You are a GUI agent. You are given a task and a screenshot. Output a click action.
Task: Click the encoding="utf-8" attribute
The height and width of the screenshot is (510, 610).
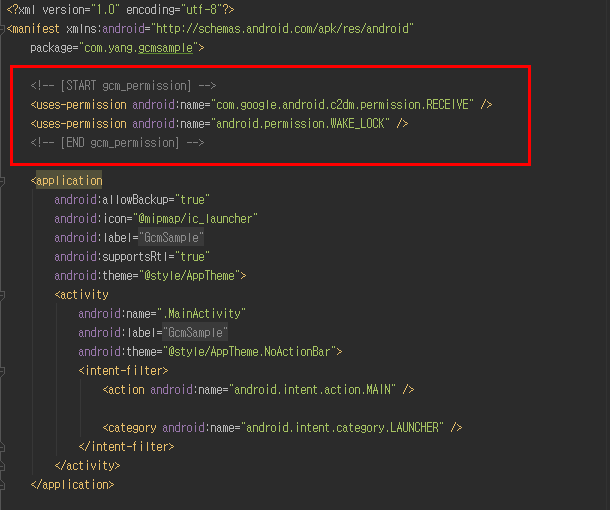tap(174, 10)
